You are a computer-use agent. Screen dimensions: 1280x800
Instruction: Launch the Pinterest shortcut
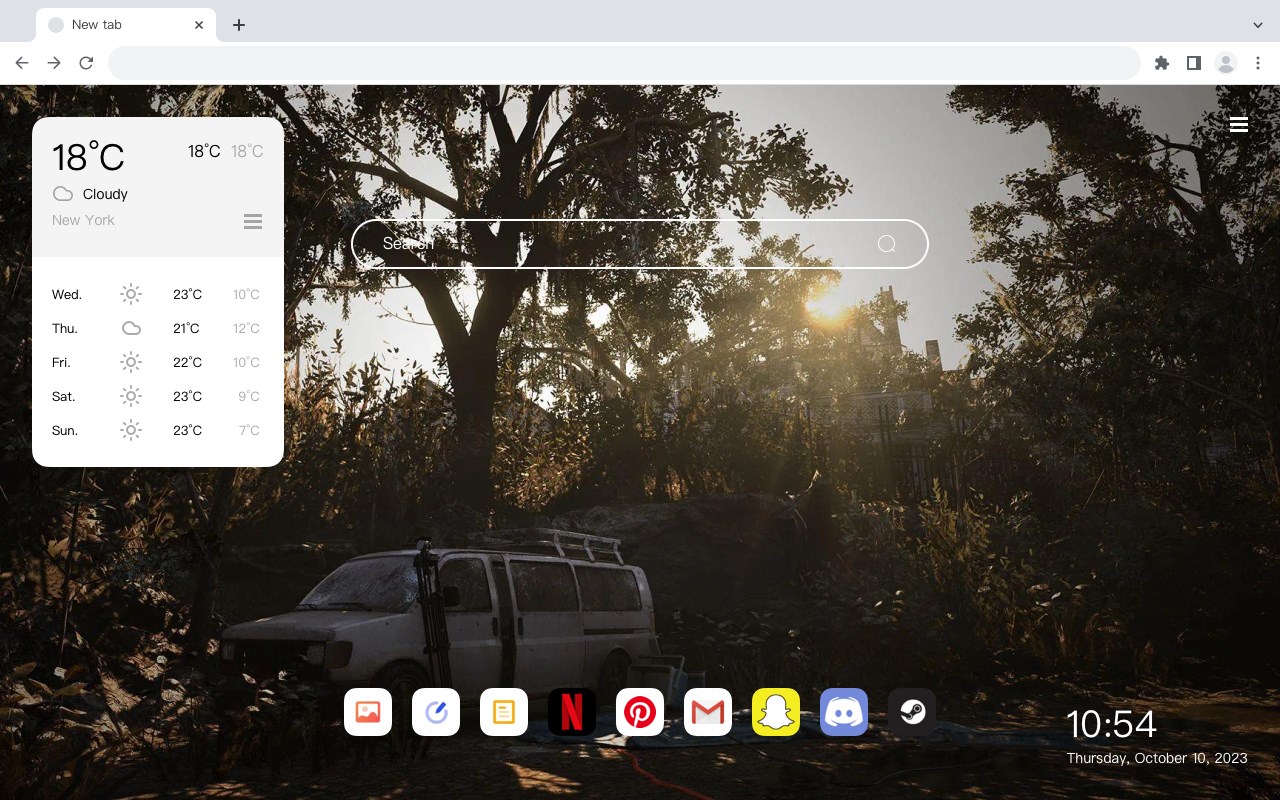click(x=640, y=712)
